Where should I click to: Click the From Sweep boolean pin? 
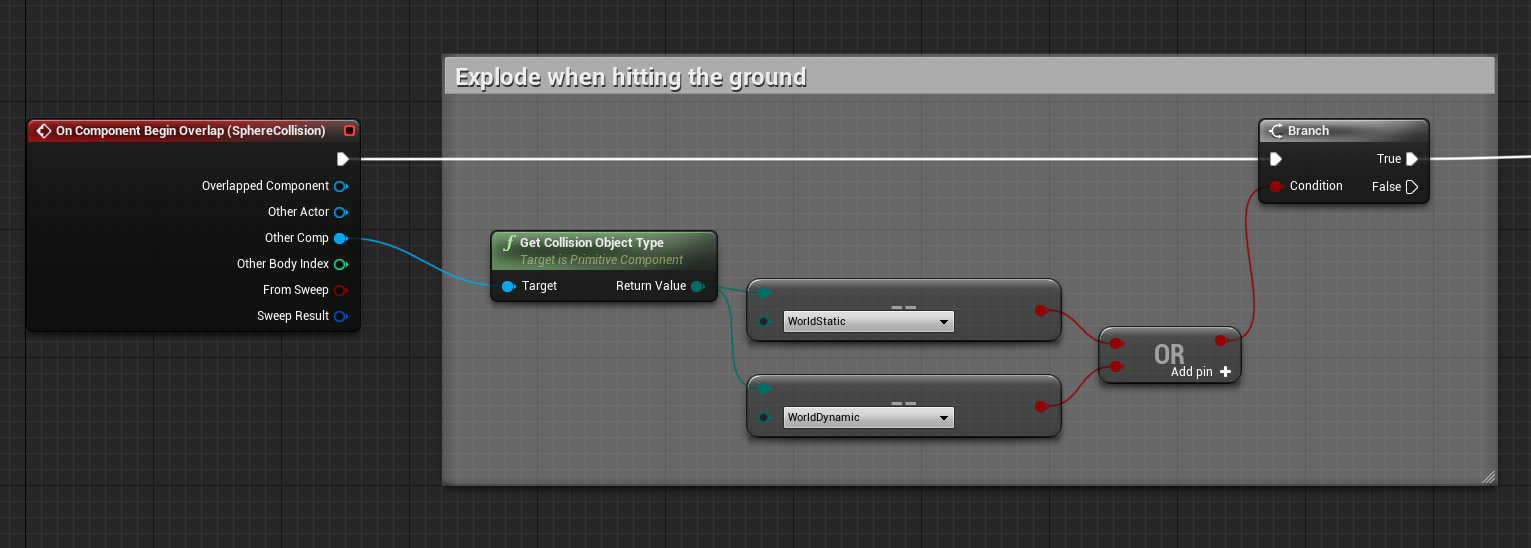click(x=340, y=290)
